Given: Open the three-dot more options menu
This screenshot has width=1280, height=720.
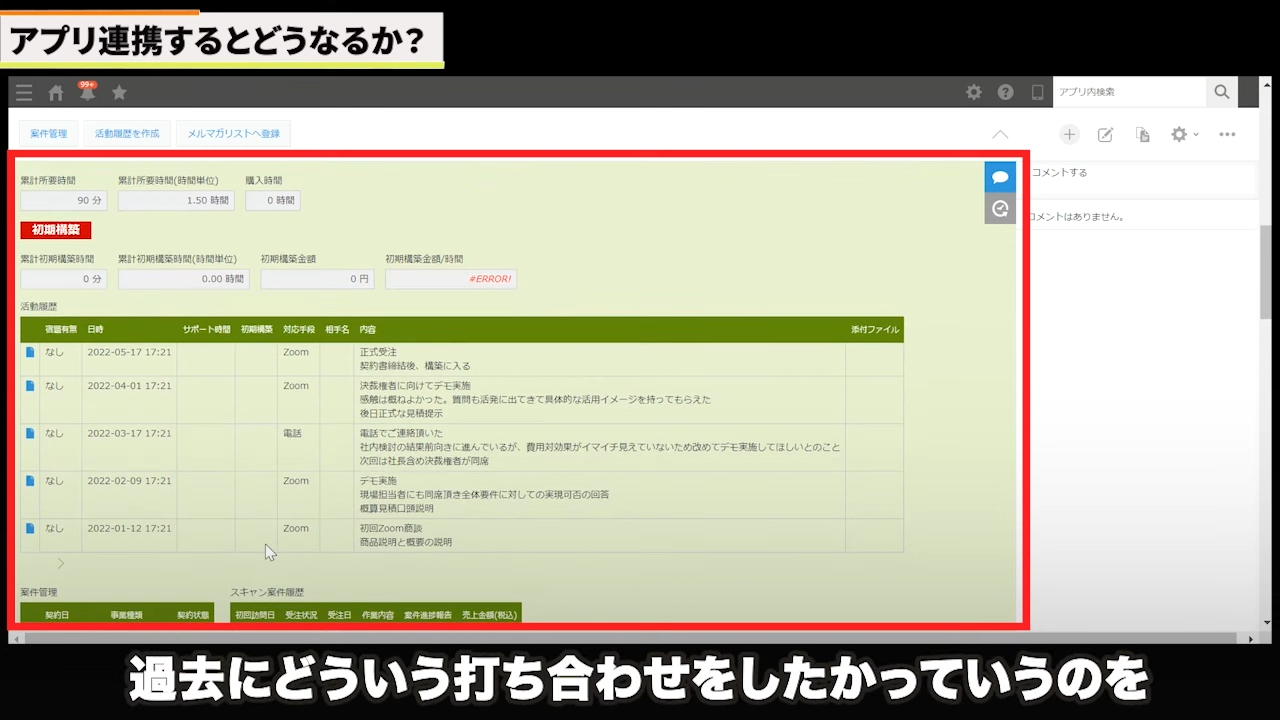Looking at the screenshot, I should click(1227, 134).
